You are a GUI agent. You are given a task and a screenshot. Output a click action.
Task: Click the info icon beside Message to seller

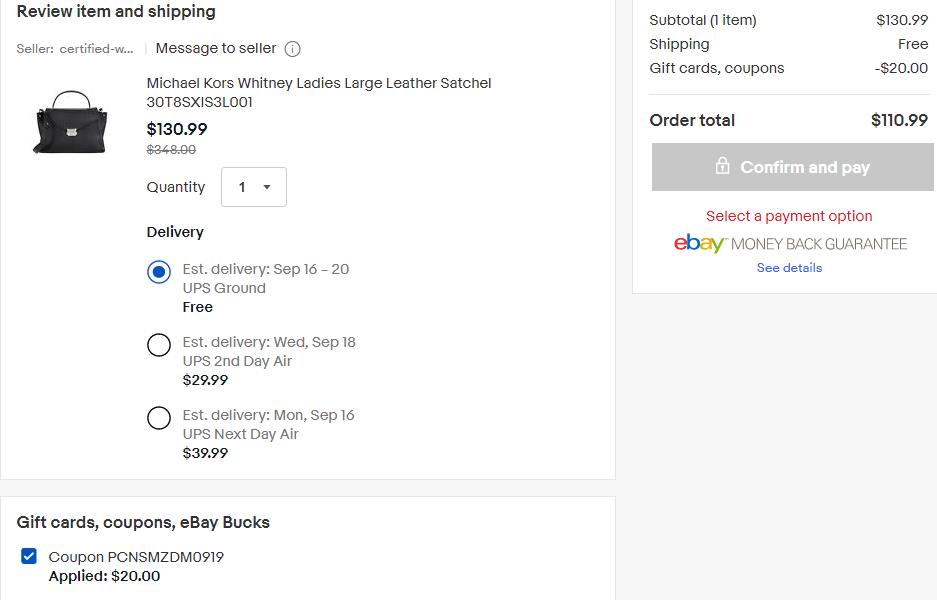click(292, 49)
